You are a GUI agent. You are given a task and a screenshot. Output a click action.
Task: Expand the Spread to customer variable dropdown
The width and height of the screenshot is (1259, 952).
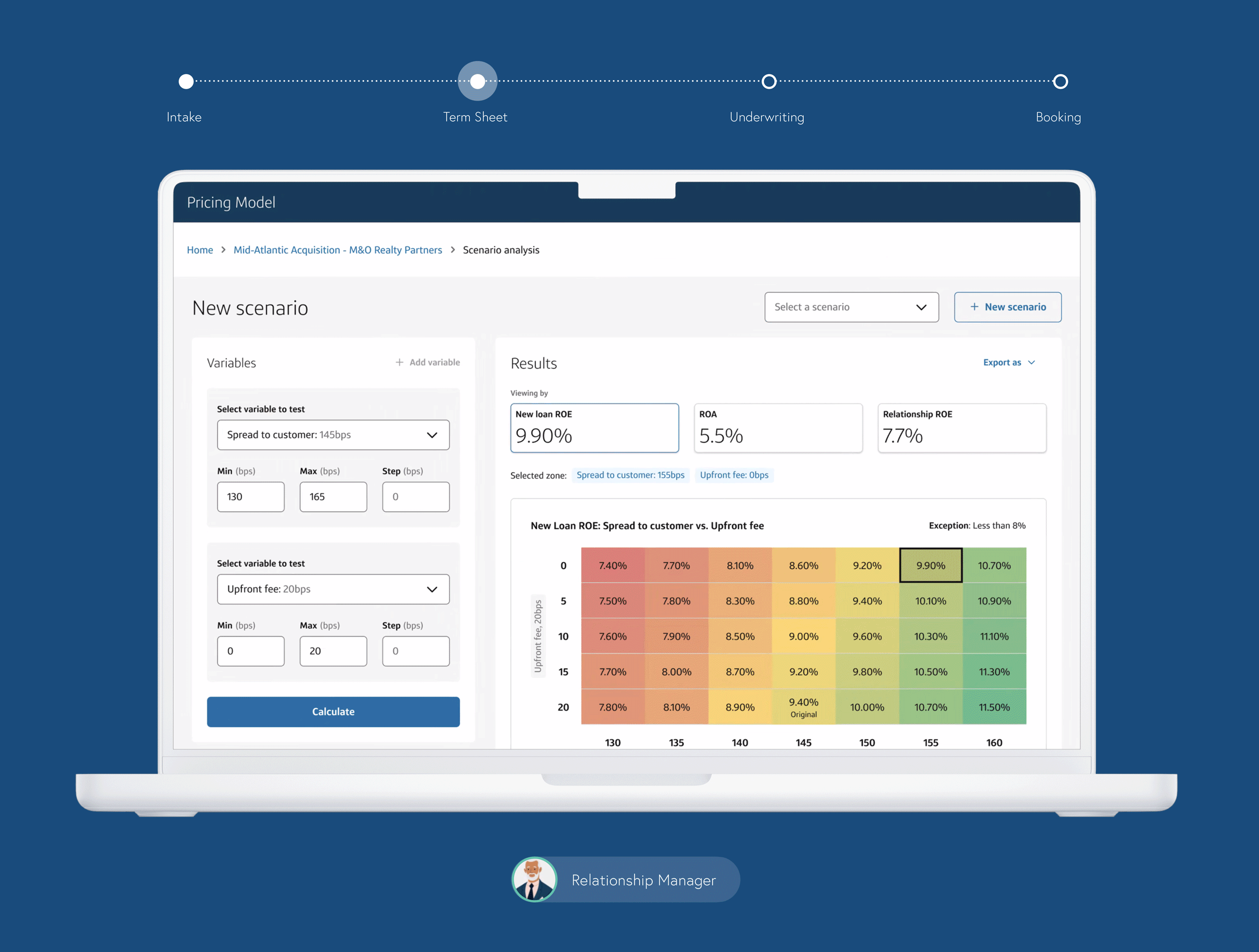click(x=333, y=435)
